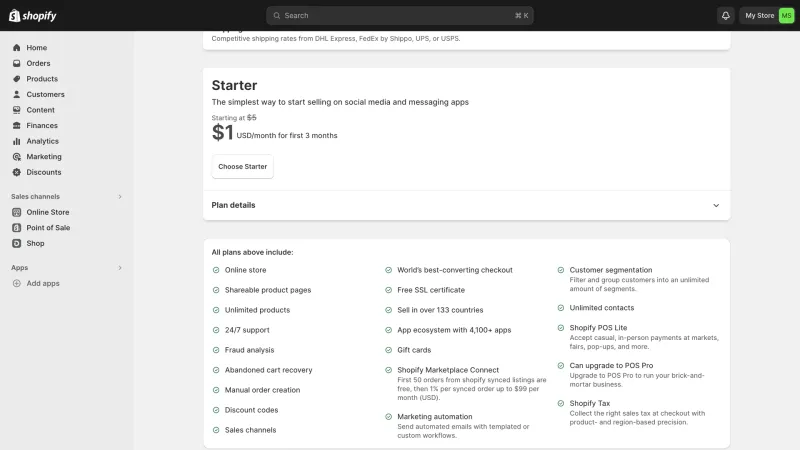800x450 pixels.
Task: Open Point of Sale channel
Action: coord(48,228)
